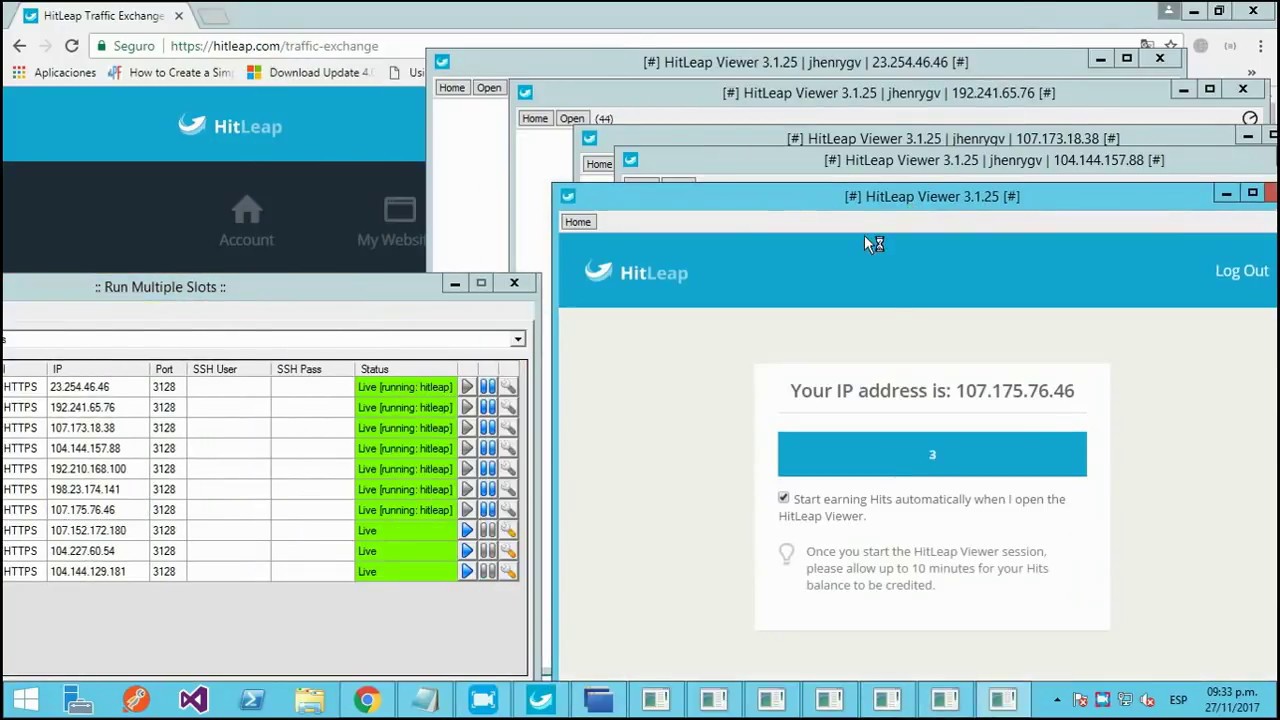Start the slot for IP 107.152.172.180
The image size is (1280, 720).
click(467, 531)
